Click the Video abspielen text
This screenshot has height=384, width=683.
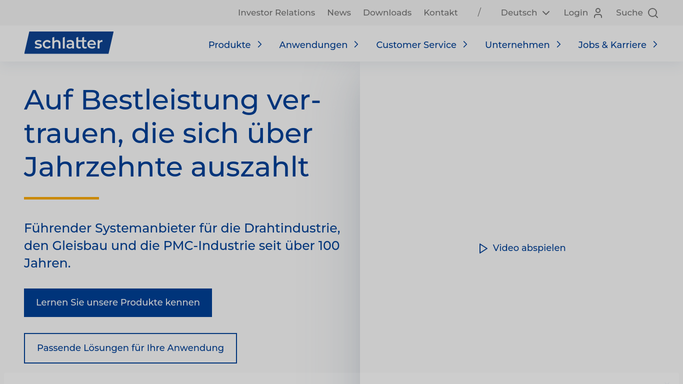coord(529,248)
